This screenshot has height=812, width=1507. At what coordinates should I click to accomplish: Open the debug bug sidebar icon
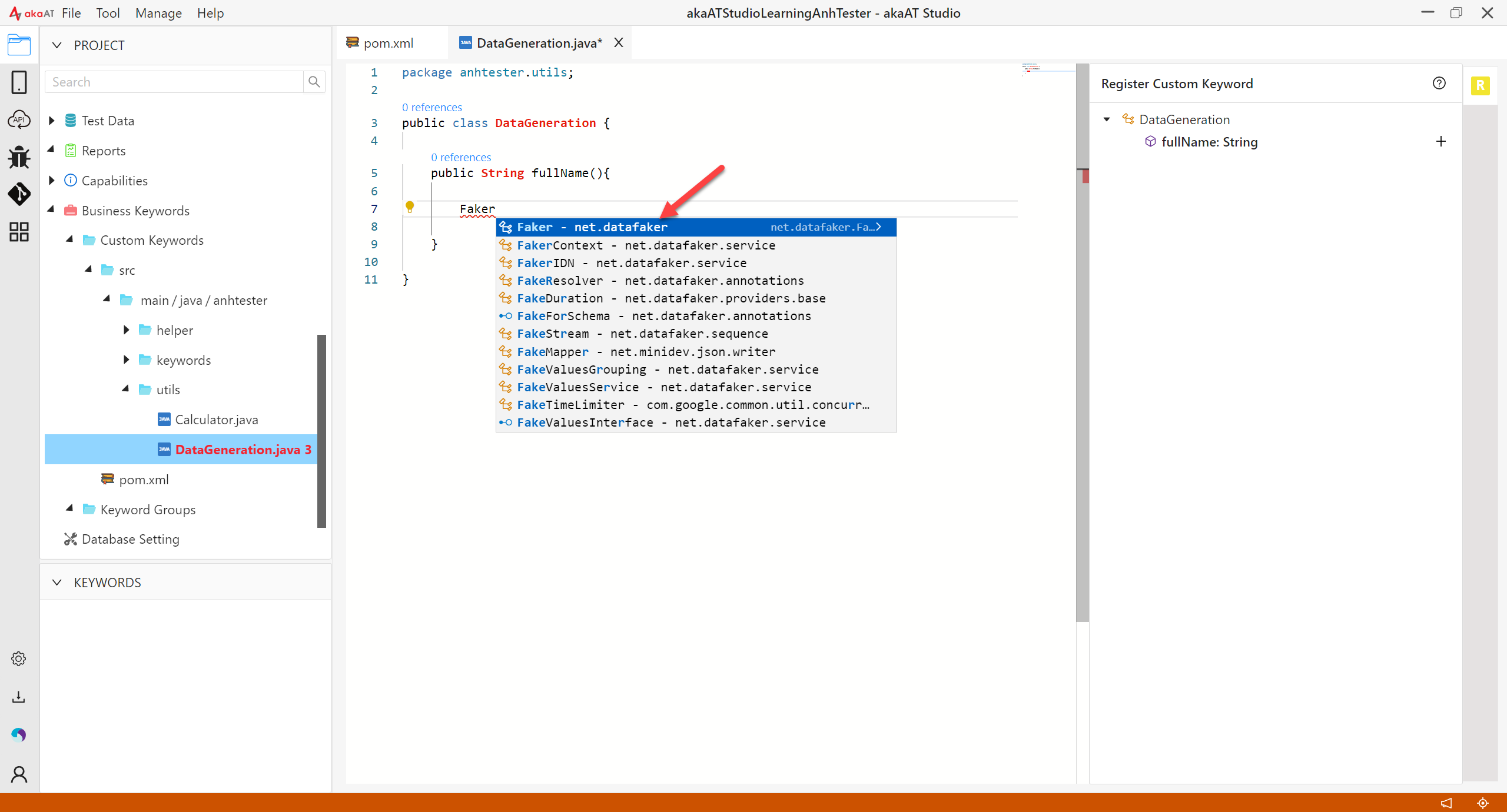click(19, 157)
